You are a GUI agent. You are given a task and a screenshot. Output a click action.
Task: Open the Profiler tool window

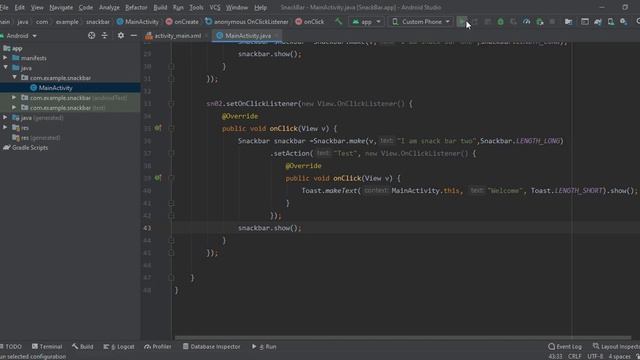coord(158,347)
